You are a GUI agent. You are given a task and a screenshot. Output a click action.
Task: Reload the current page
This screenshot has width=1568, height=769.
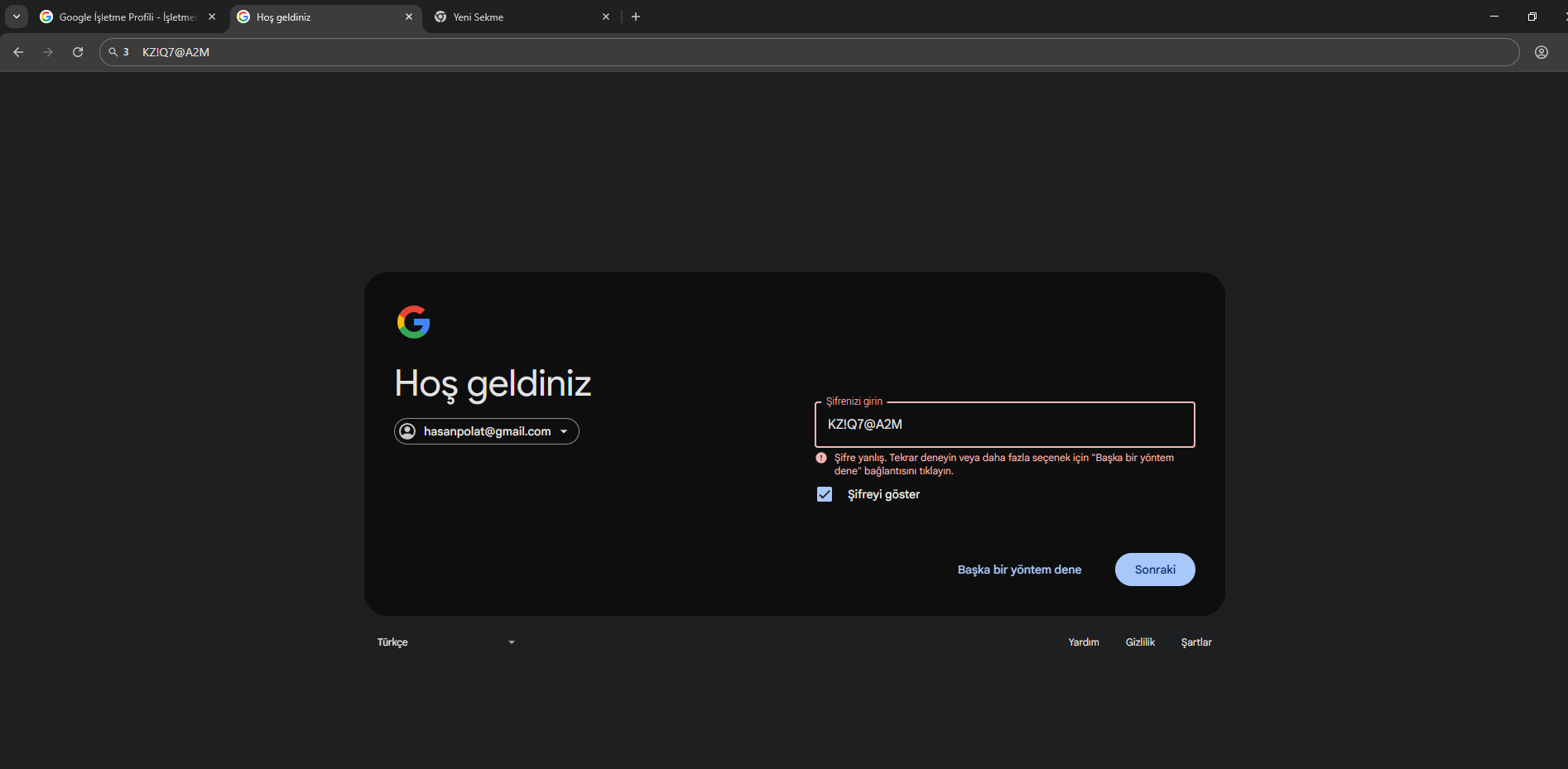(78, 52)
